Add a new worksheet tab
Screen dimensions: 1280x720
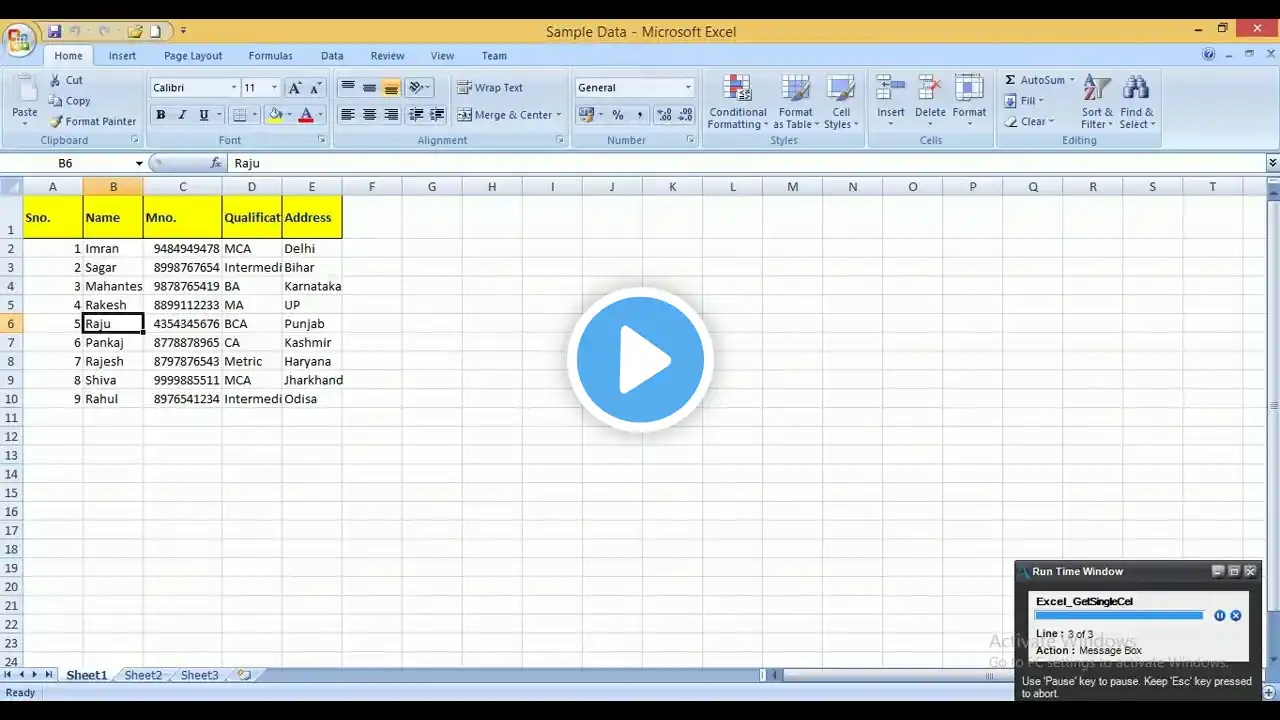[244, 676]
